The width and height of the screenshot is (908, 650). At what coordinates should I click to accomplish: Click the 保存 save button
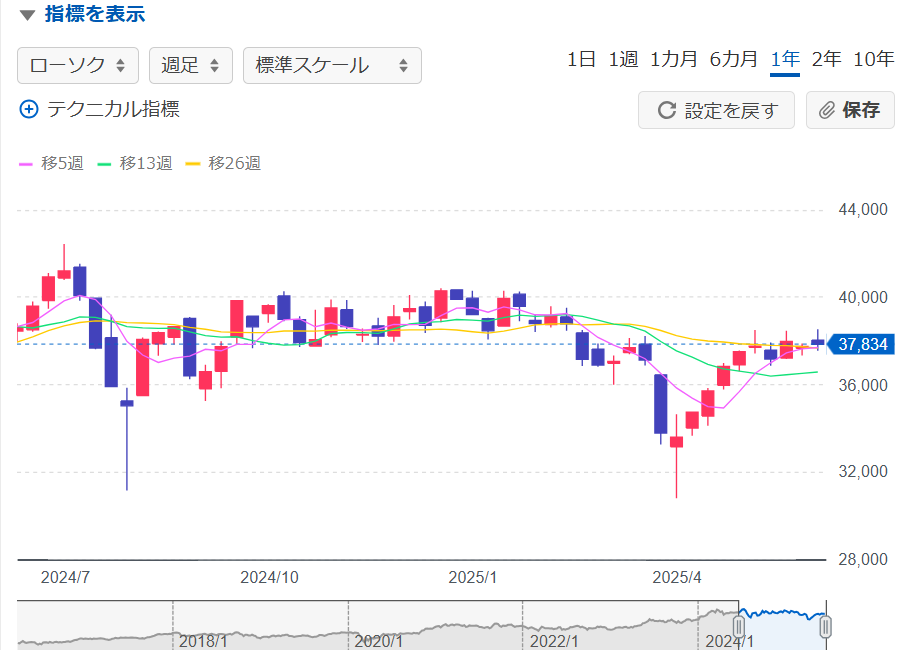[x=850, y=110]
